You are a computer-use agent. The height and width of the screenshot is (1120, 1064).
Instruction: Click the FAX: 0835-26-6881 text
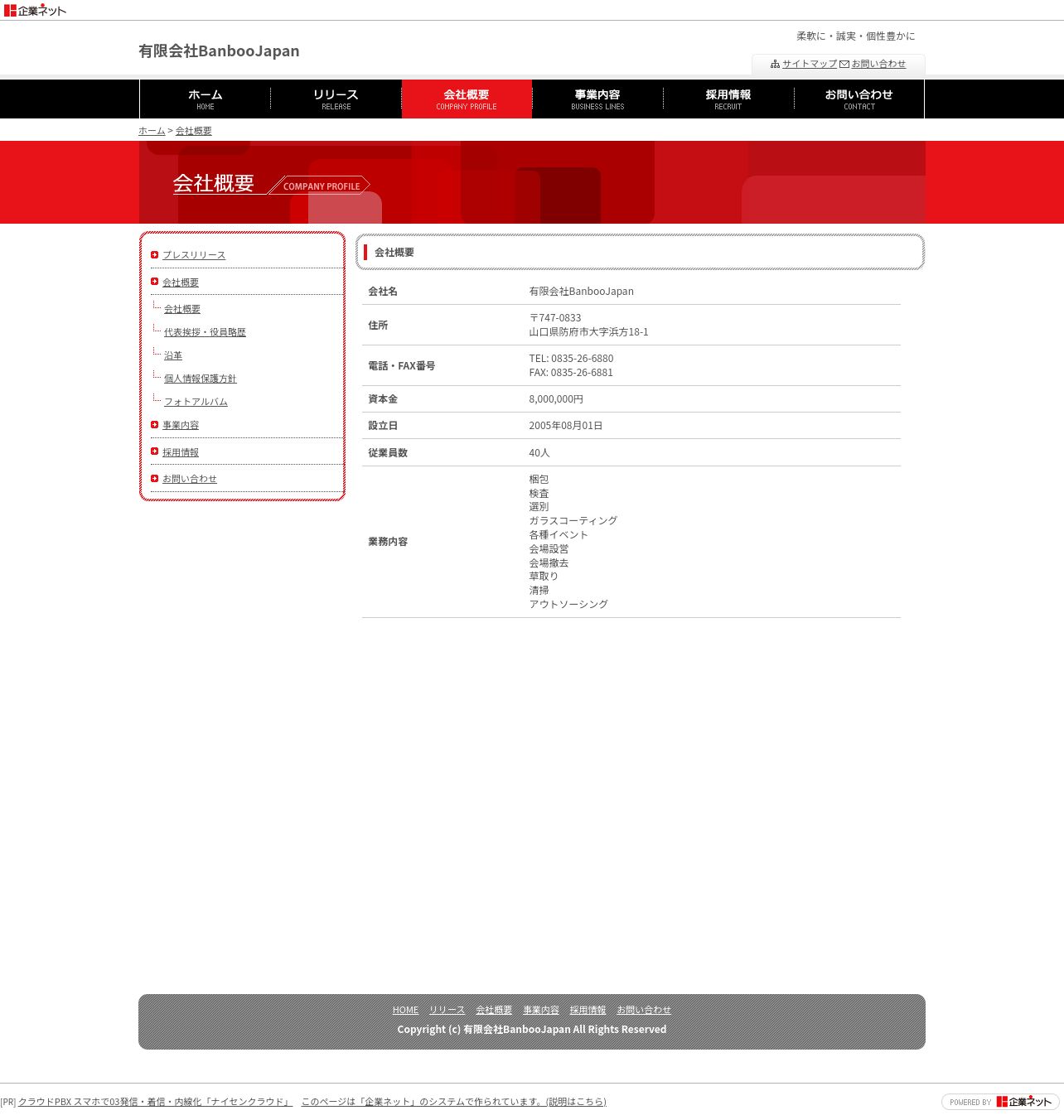[x=572, y=373]
